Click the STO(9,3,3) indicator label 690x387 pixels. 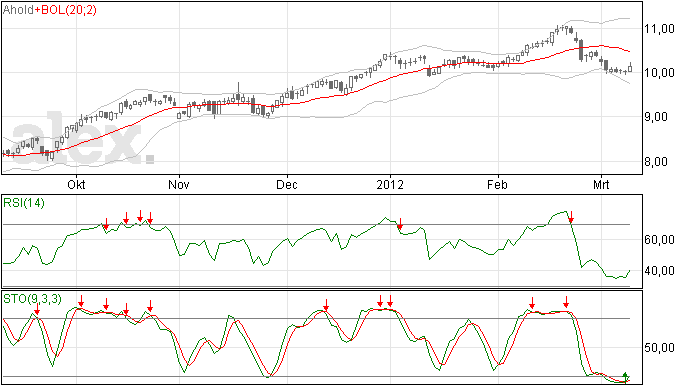point(32,299)
